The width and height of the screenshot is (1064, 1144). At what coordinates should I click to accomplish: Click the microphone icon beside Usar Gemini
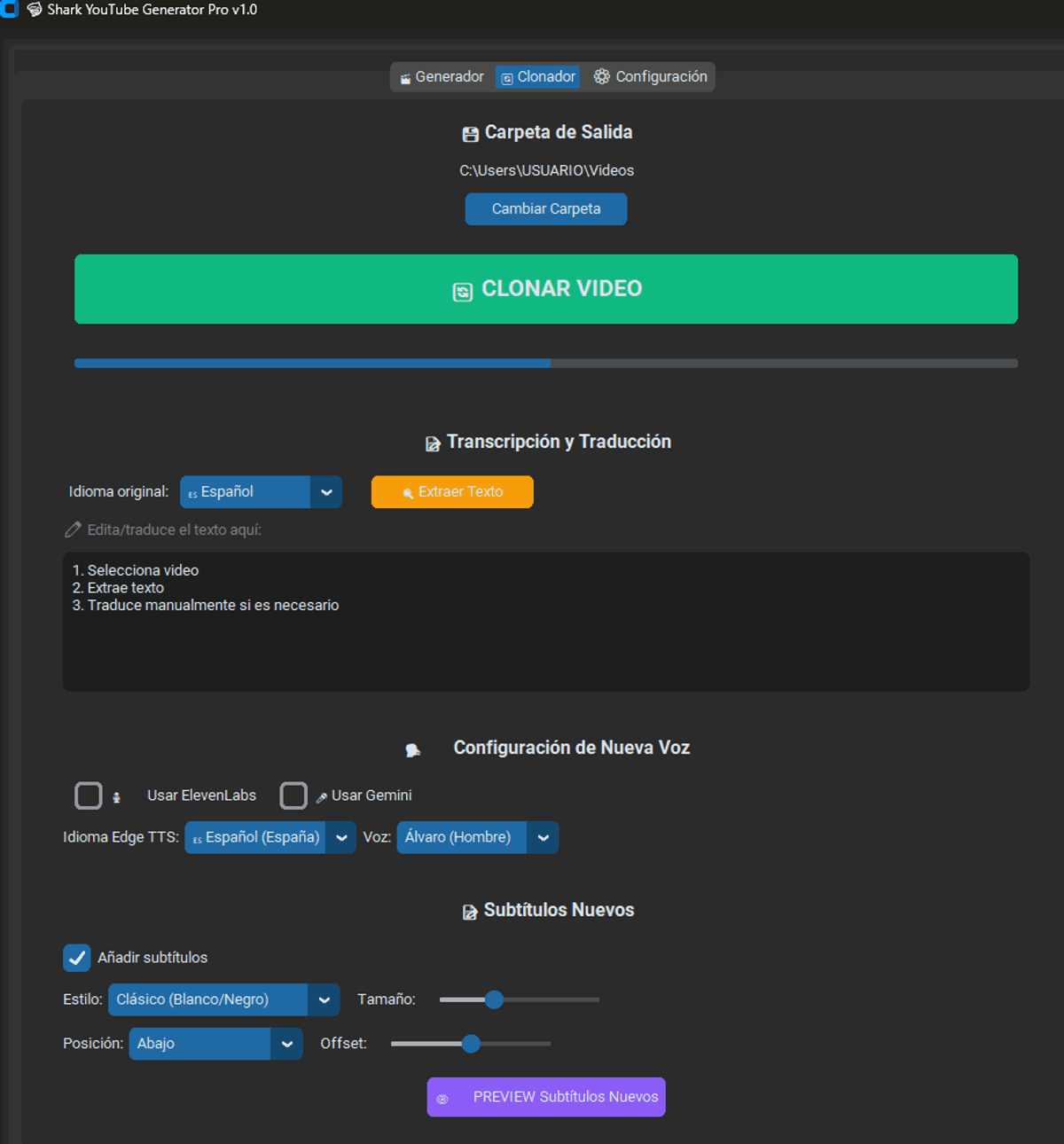click(x=321, y=797)
